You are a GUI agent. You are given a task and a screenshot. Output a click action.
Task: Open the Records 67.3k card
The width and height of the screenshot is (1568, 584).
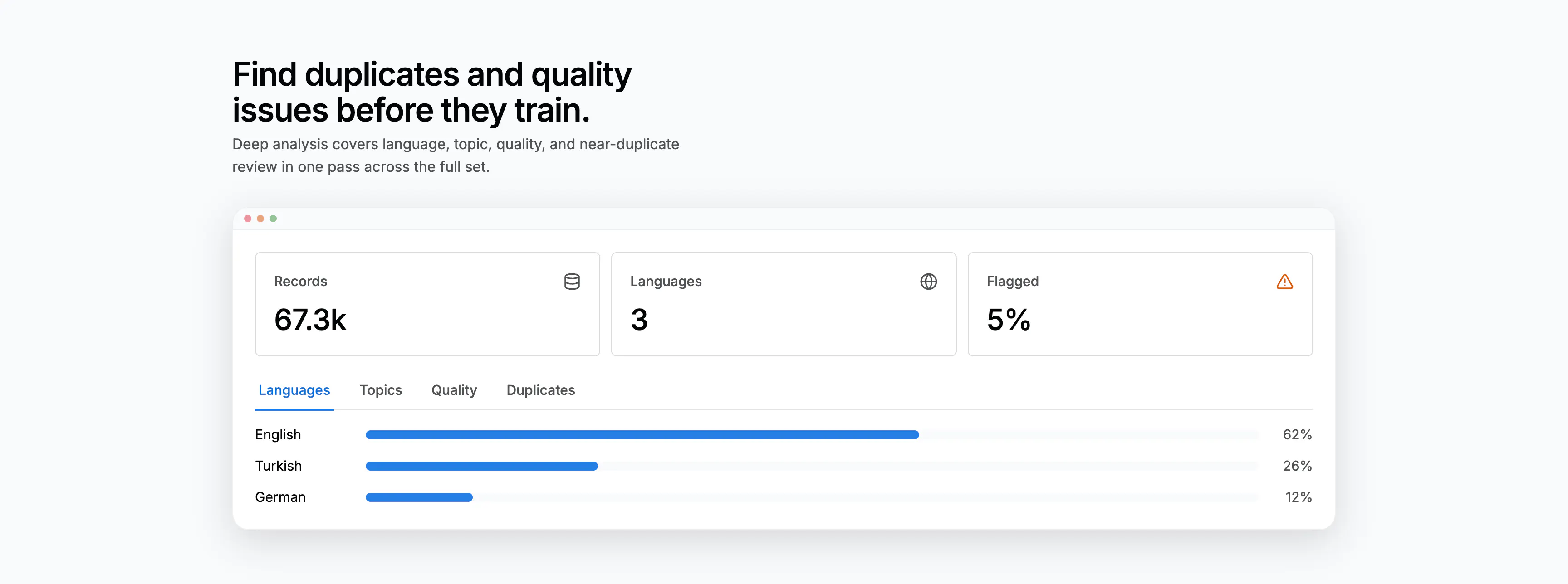pyautogui.click(x=427, y=304)
